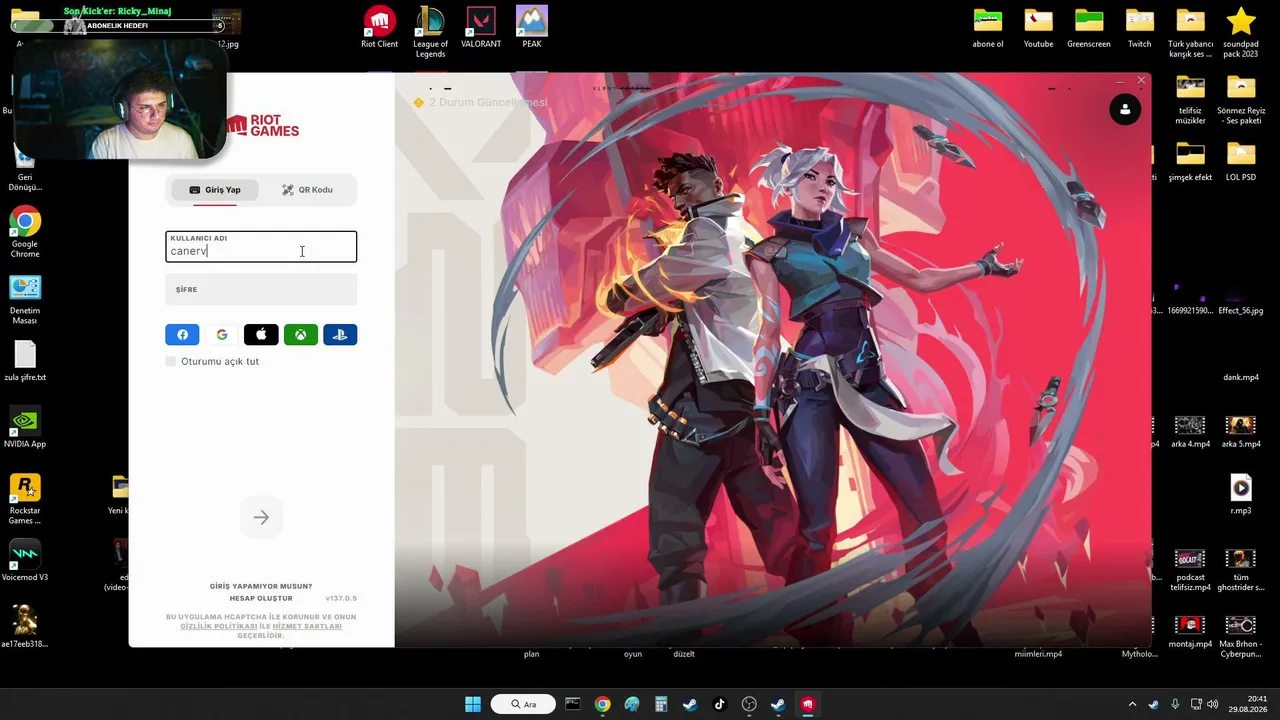Image resolution: width=1280 pixels, height=720 pixels.
Task: Switch to the QR Kodu tab
Action: pos(307,190)
